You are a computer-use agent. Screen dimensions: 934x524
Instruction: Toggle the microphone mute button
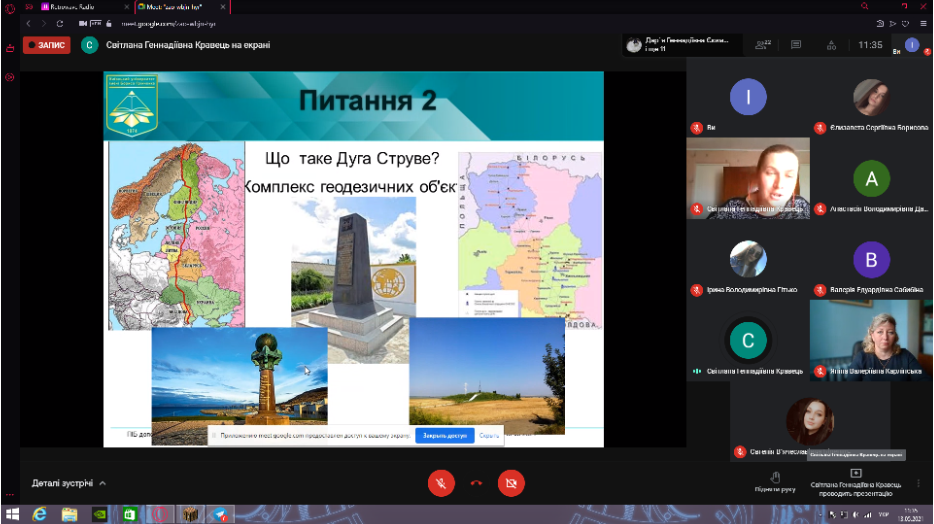coord(440,483)
